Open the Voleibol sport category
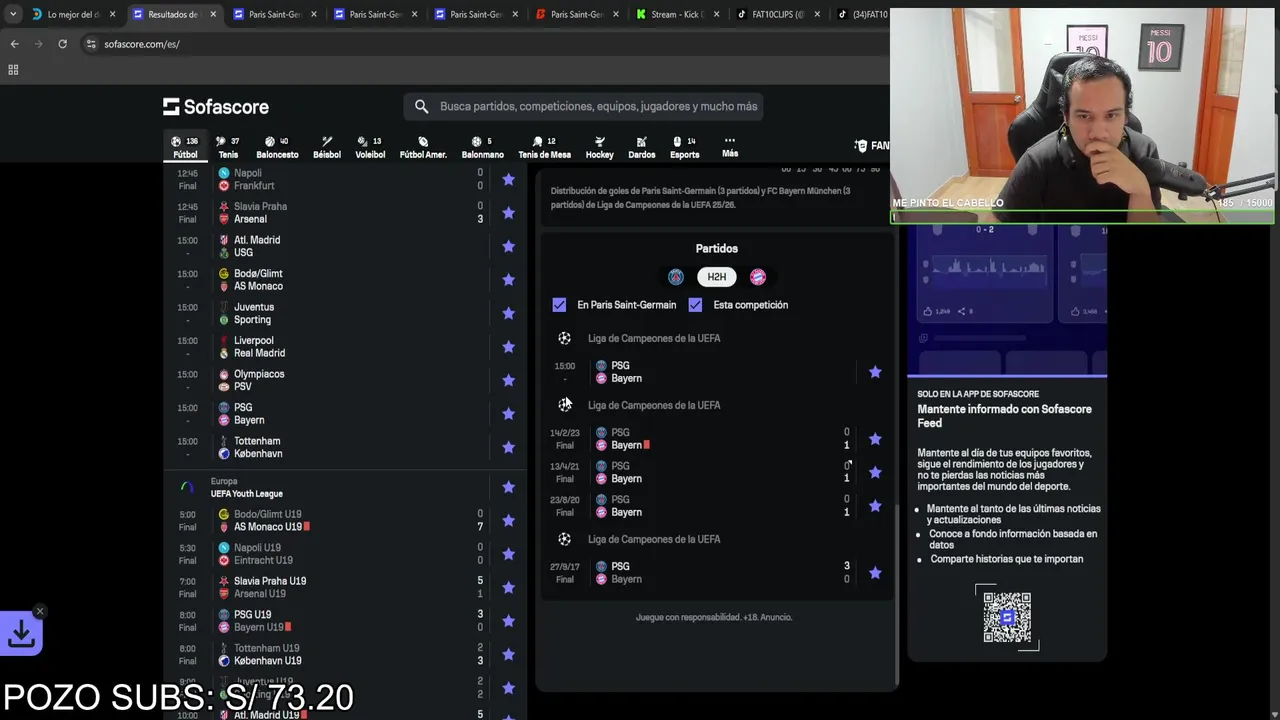Image resolution: width=1280 pixels, height=720 pixels. point(370,147)
